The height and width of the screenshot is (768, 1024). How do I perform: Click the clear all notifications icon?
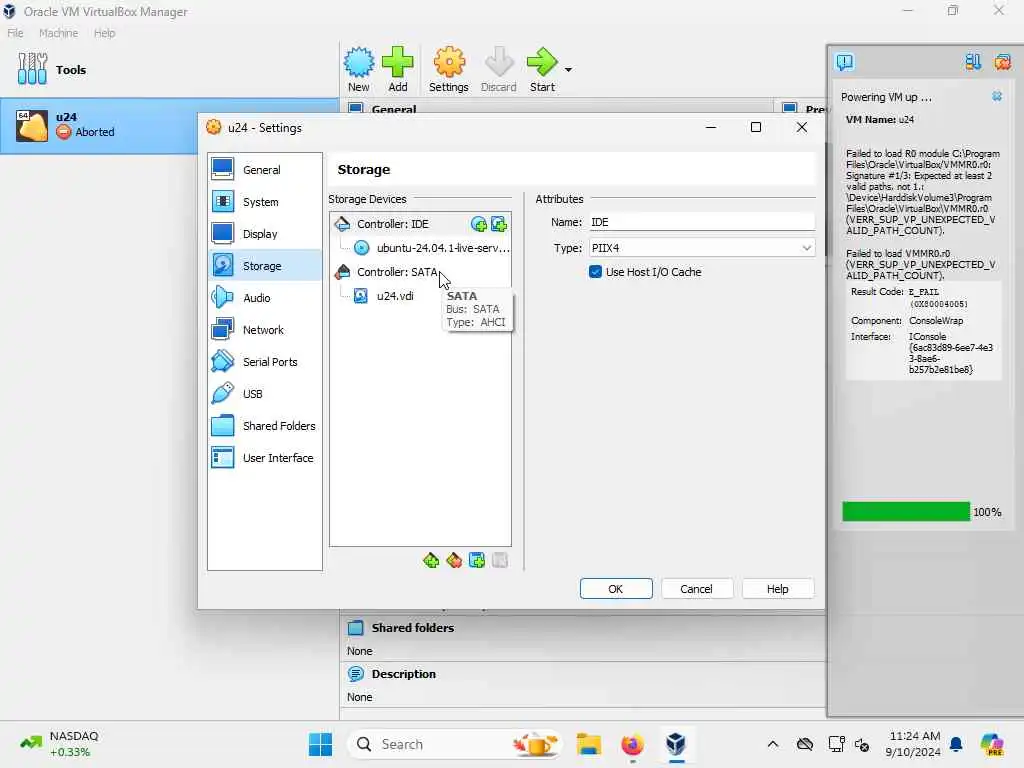coord(1002,62)
